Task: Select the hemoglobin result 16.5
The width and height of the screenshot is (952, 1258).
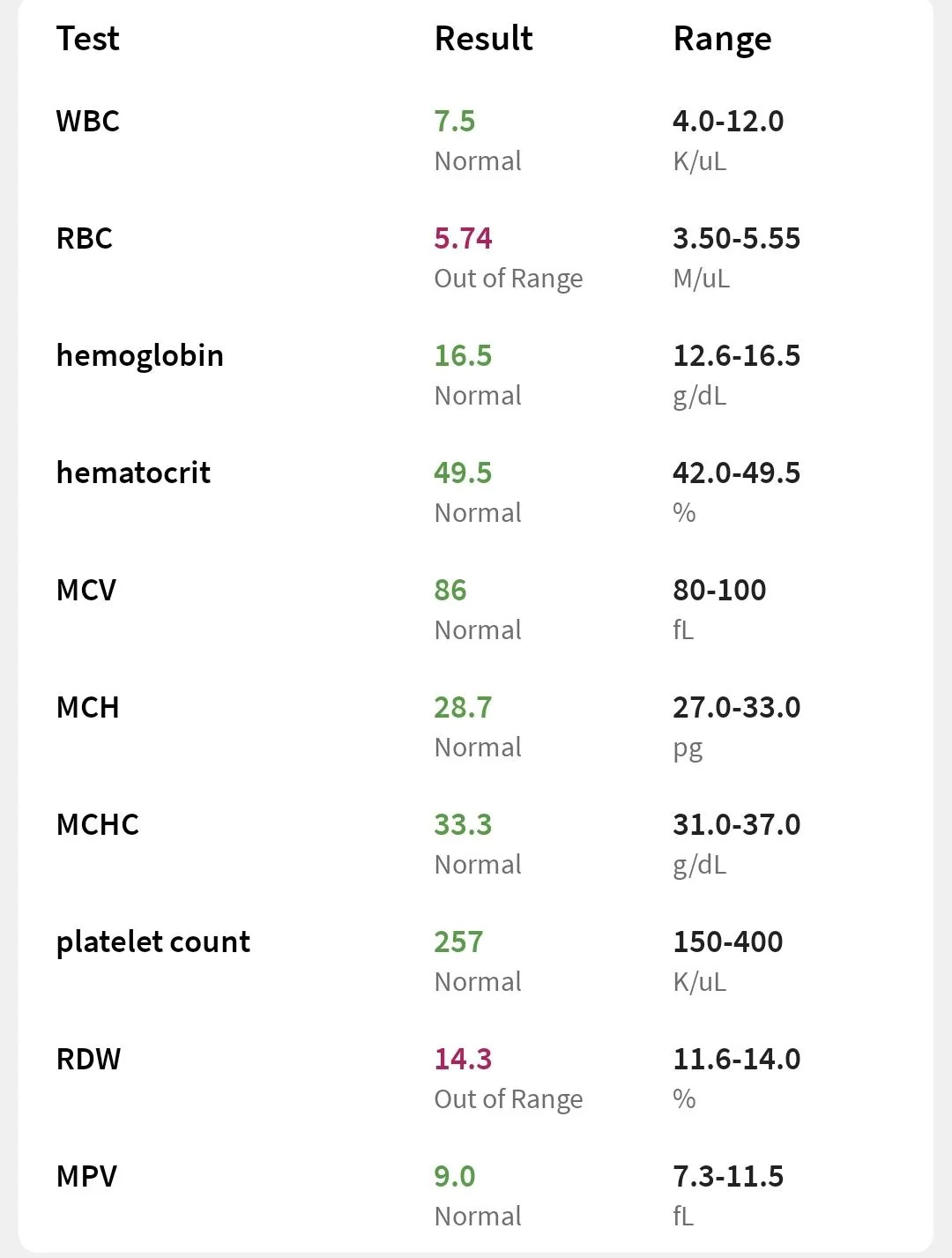Action: coord(463,356)
